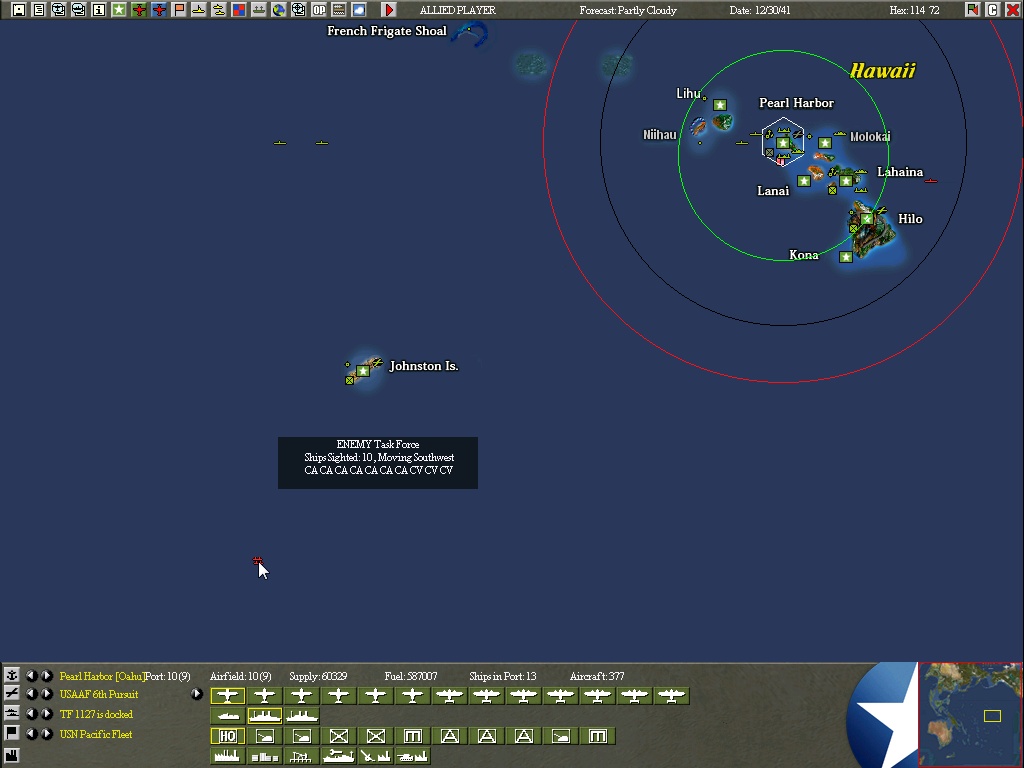This screenshot has width=1024, height=768.
Task: Go to next unit after USN Pacific Fleet
Action: click(47, 734)
